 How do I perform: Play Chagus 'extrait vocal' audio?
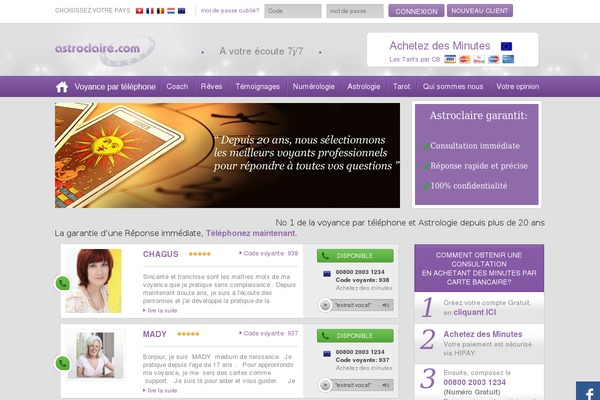coord(325,305)
